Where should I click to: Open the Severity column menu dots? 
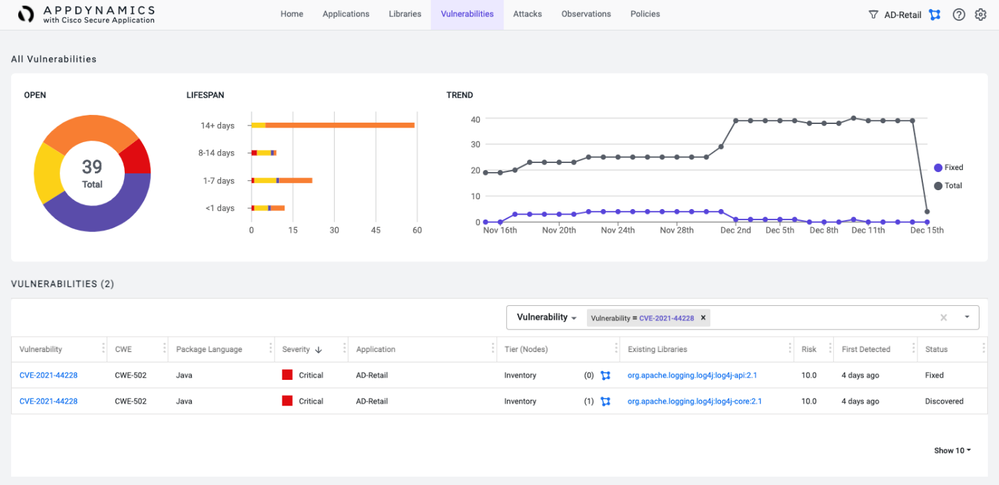coord(345,349)
